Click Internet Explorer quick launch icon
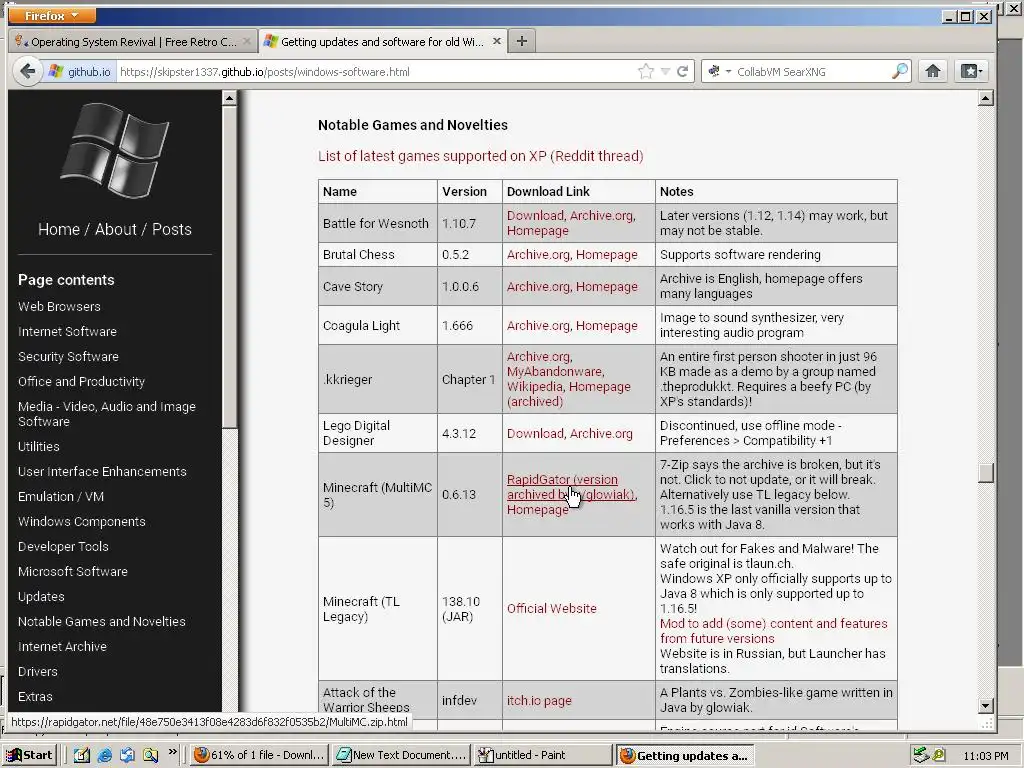This screenshot has width=1024, height=768. pos(104,755)
